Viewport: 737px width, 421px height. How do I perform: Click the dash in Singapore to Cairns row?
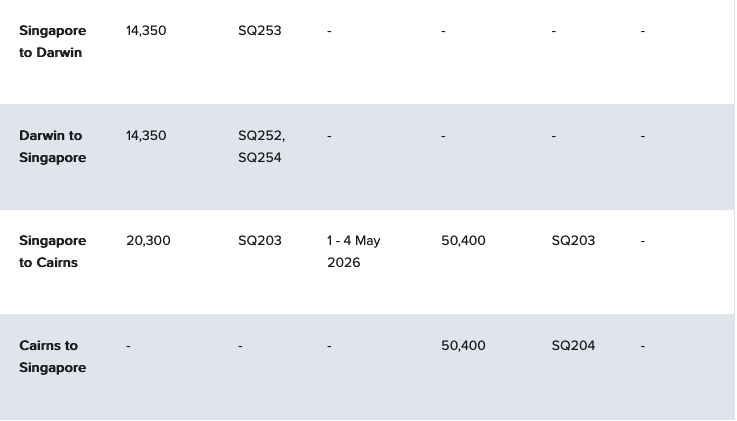[643, 241]
